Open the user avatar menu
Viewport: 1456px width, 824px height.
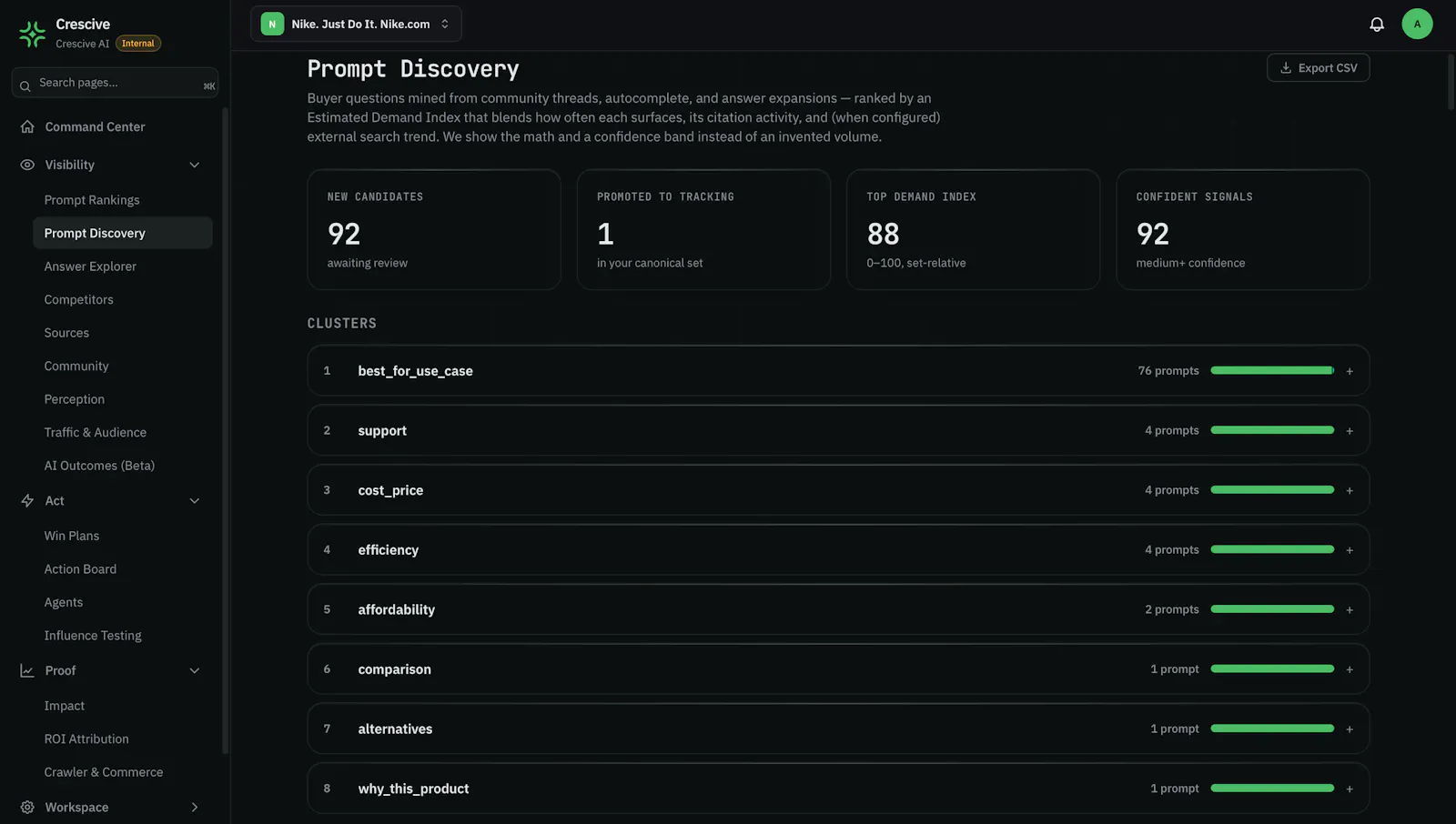point(1417,25)
